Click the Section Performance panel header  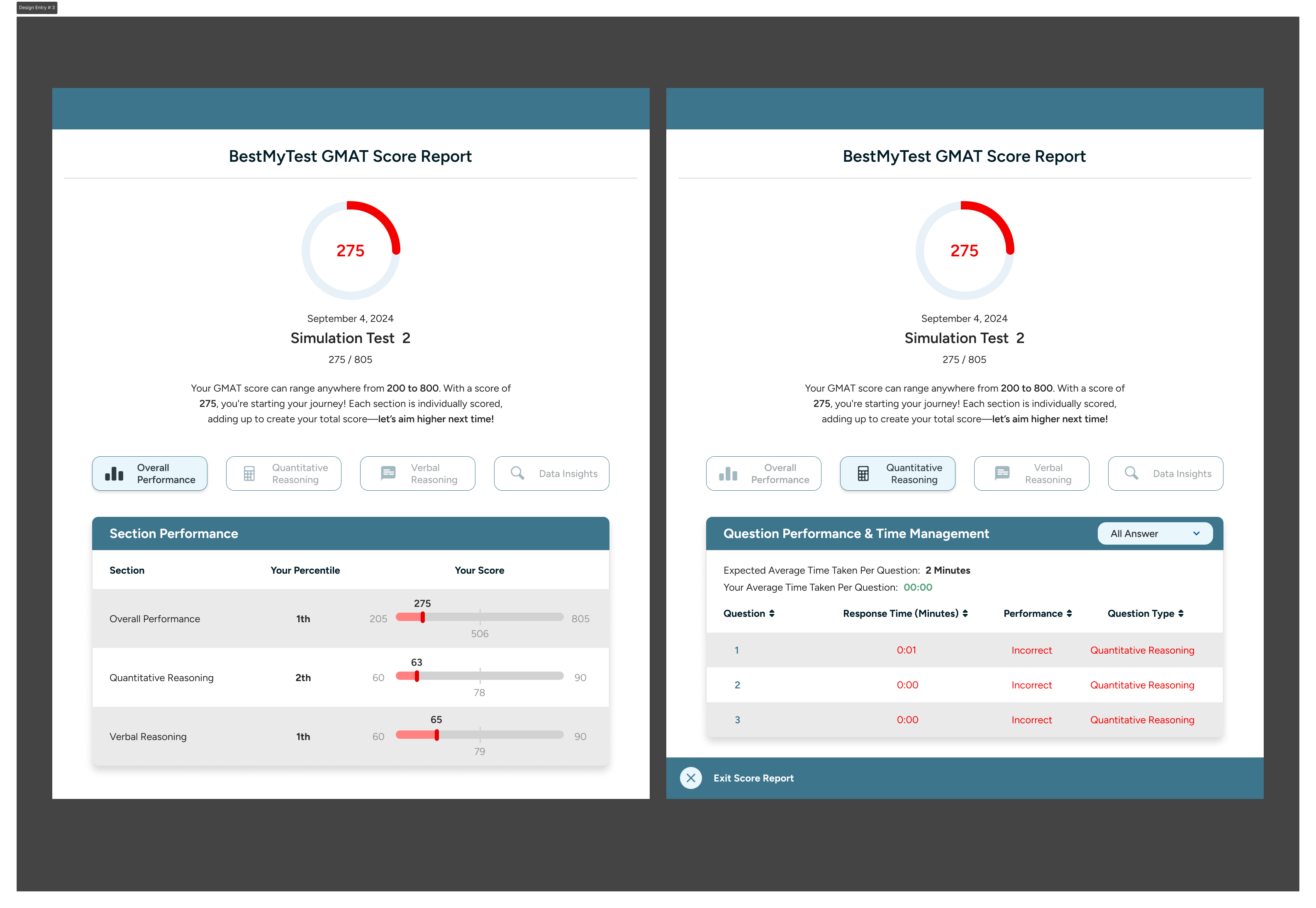click(x=351, y=534)
